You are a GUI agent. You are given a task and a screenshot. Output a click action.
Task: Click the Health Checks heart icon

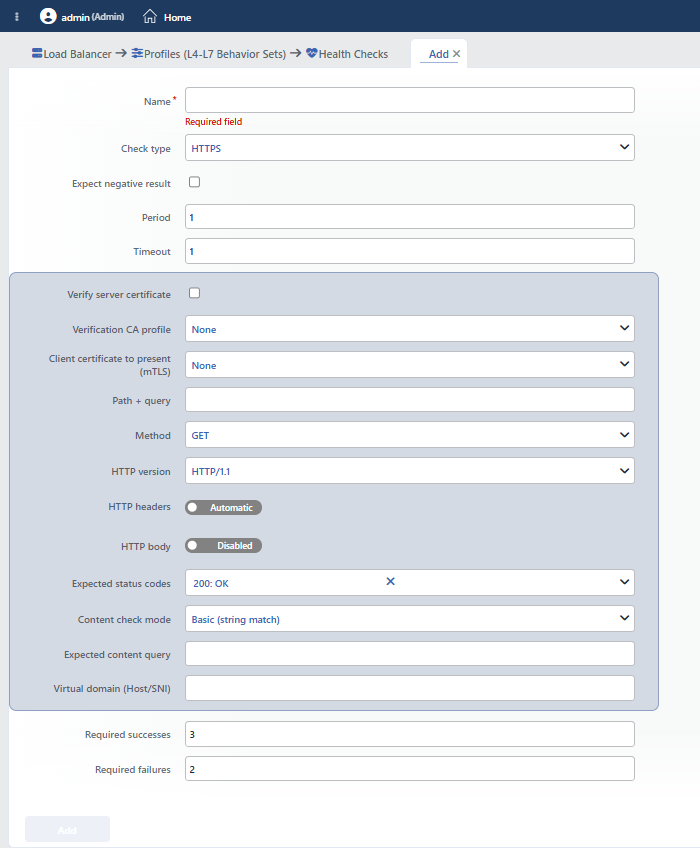[312, 53]
